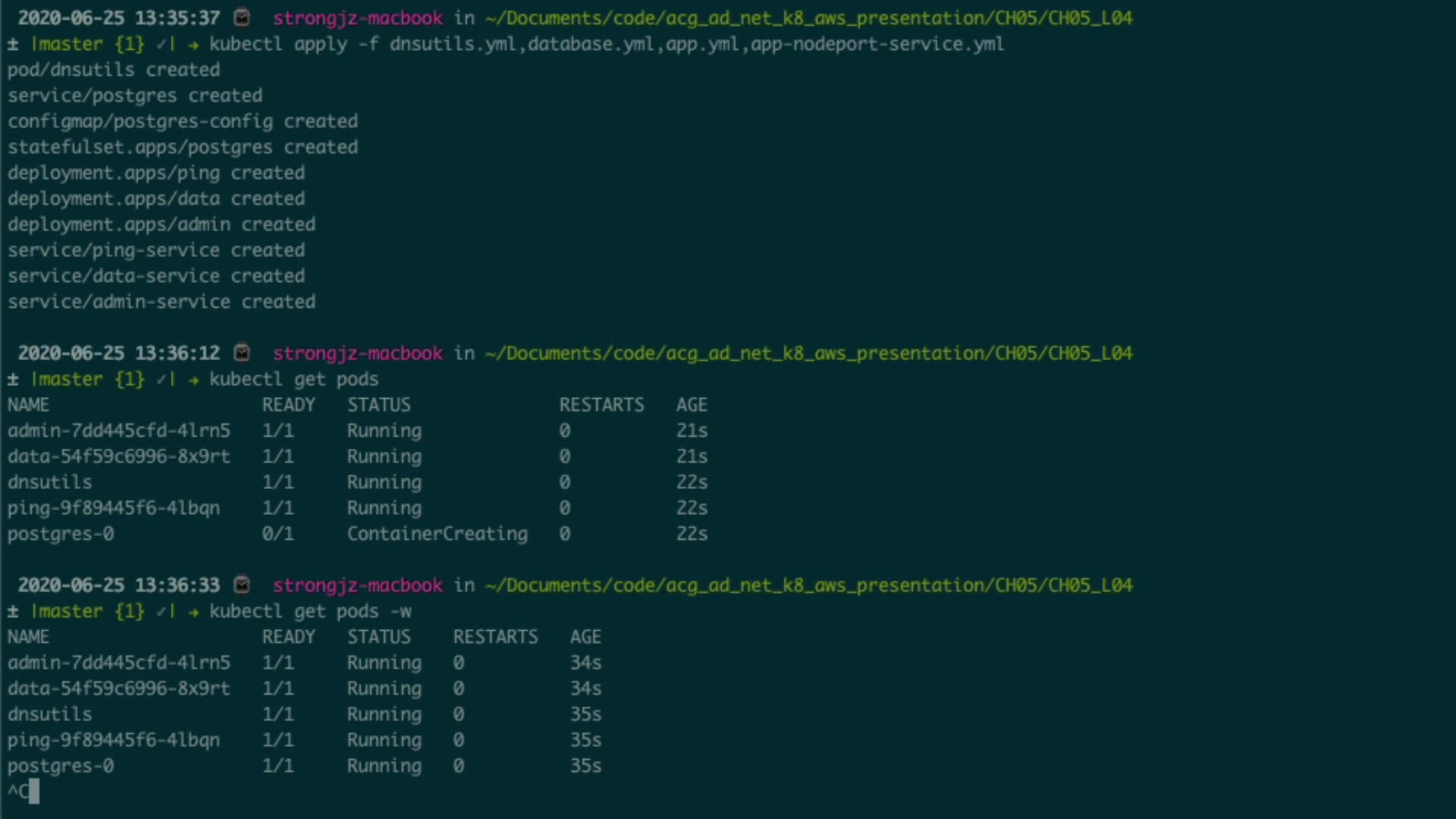1456x819 pixels.
Task: Click the ± symbol on the kubectl apply line
Action: click(x=13, y=44)
